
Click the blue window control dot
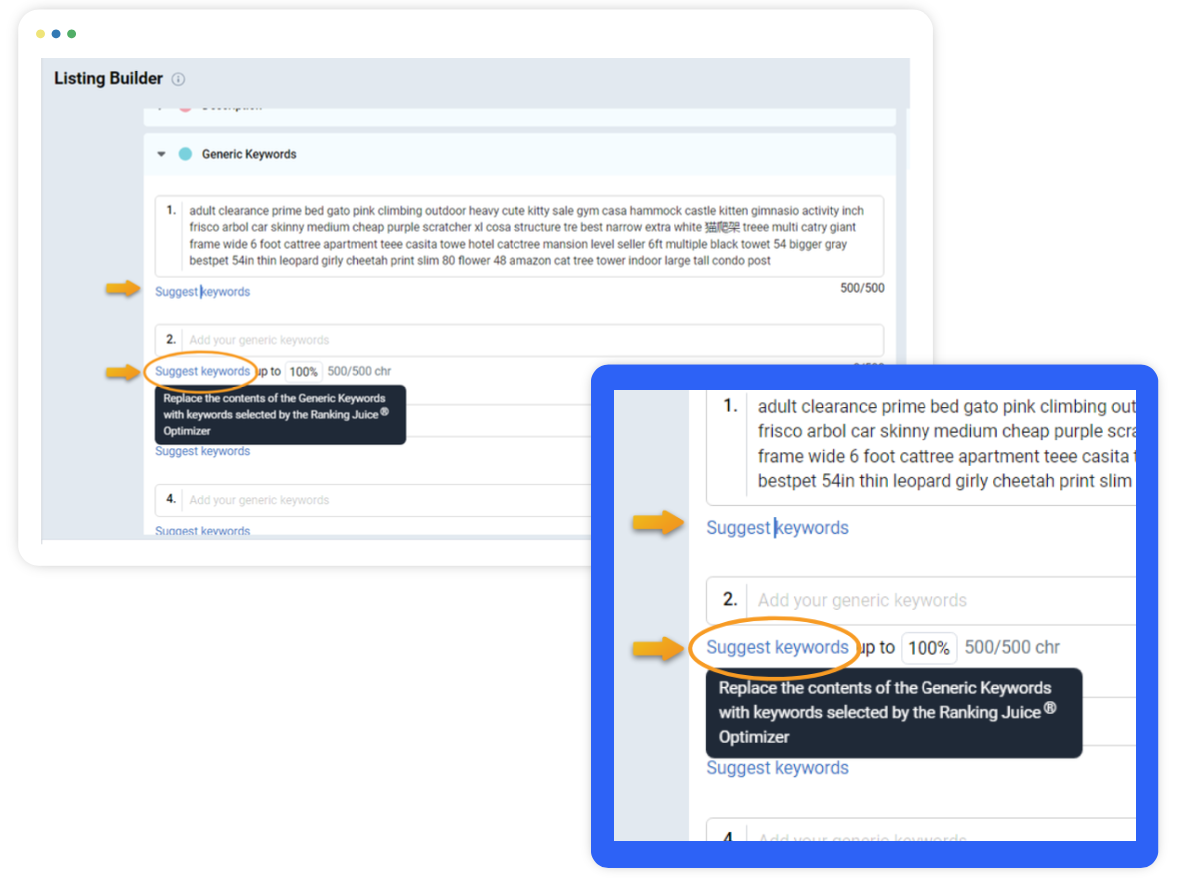(56, 34)
